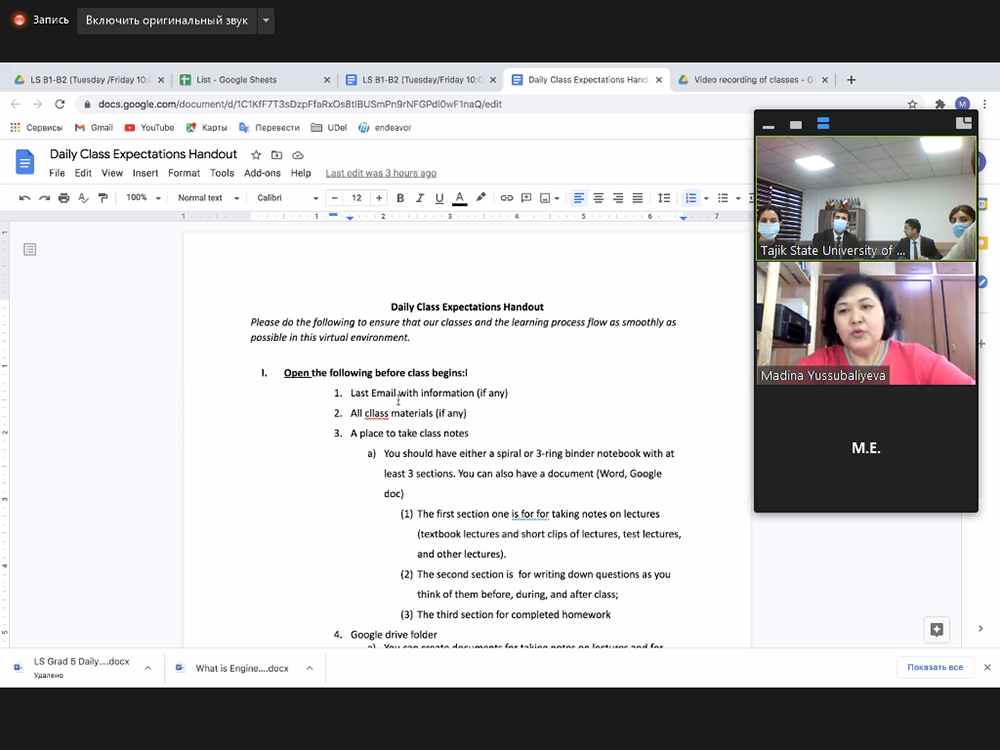The width and height of the screenshot is (1000, 750).
Task: Click the Insert link icon
Action: [x=507, y=198]
